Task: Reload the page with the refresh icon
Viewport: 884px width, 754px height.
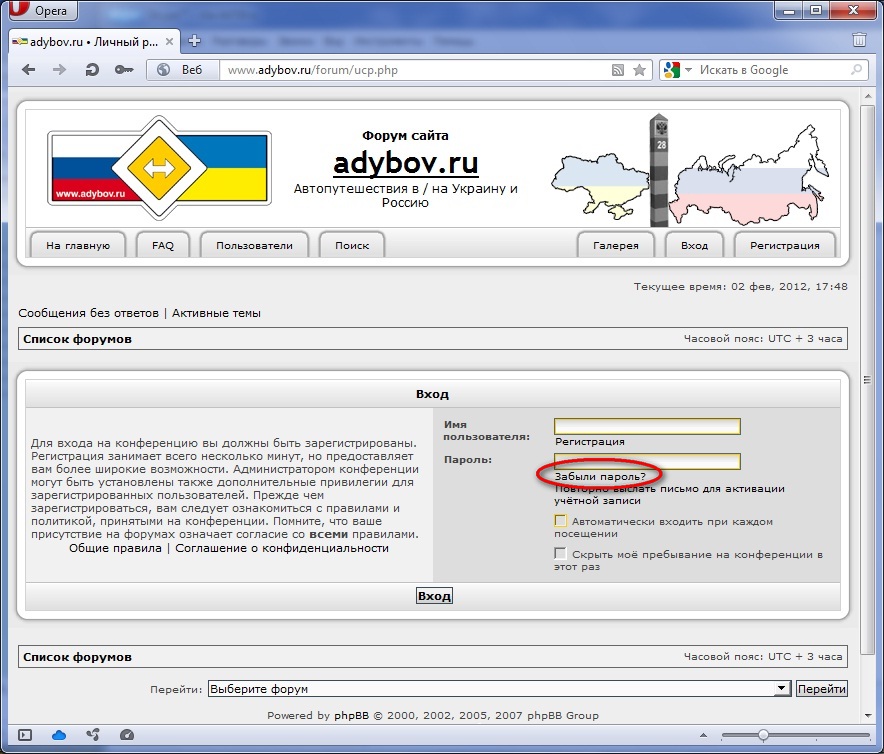Action: coord(92,70)
